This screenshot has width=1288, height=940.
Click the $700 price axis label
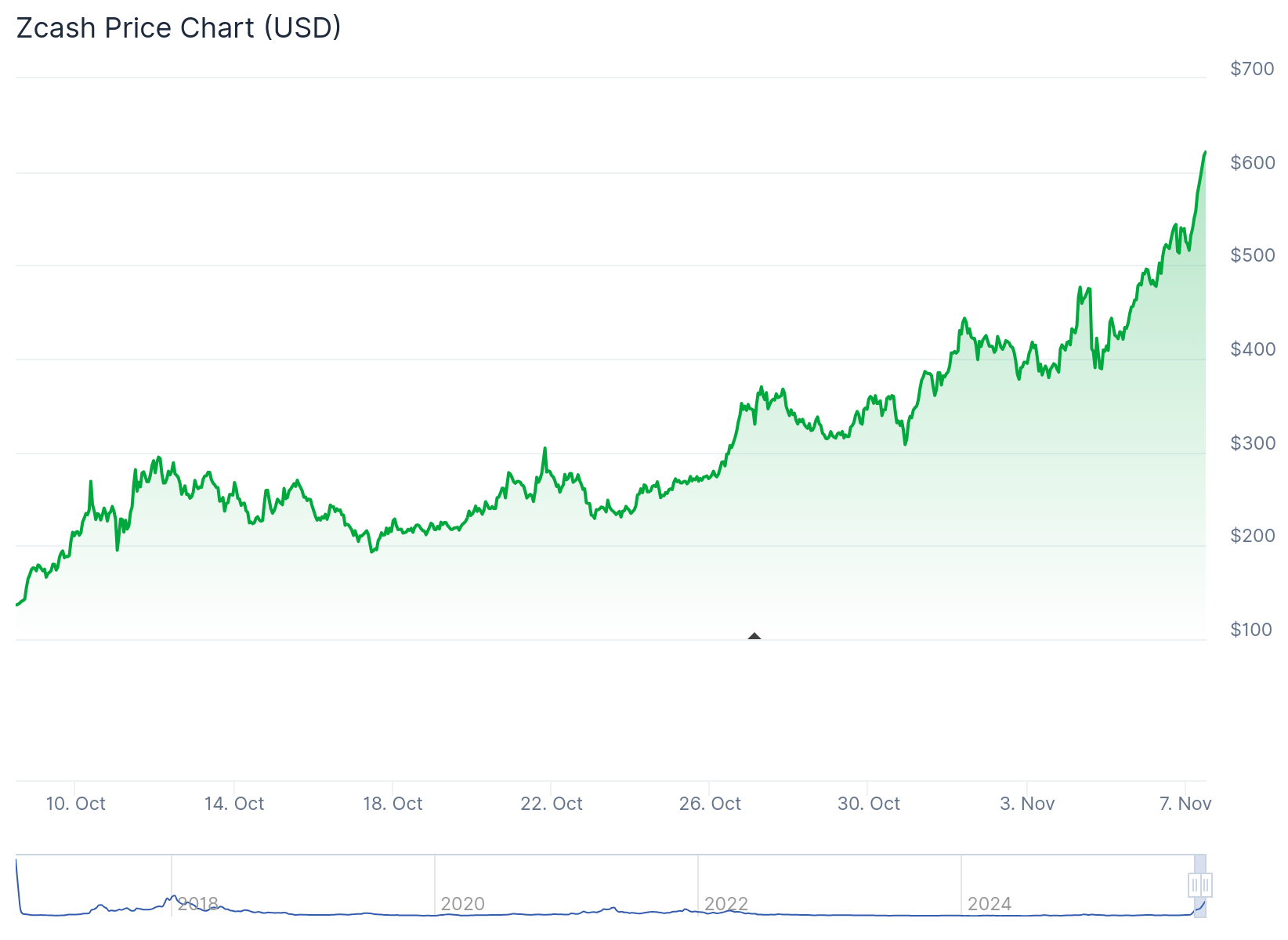(1253, 69)
